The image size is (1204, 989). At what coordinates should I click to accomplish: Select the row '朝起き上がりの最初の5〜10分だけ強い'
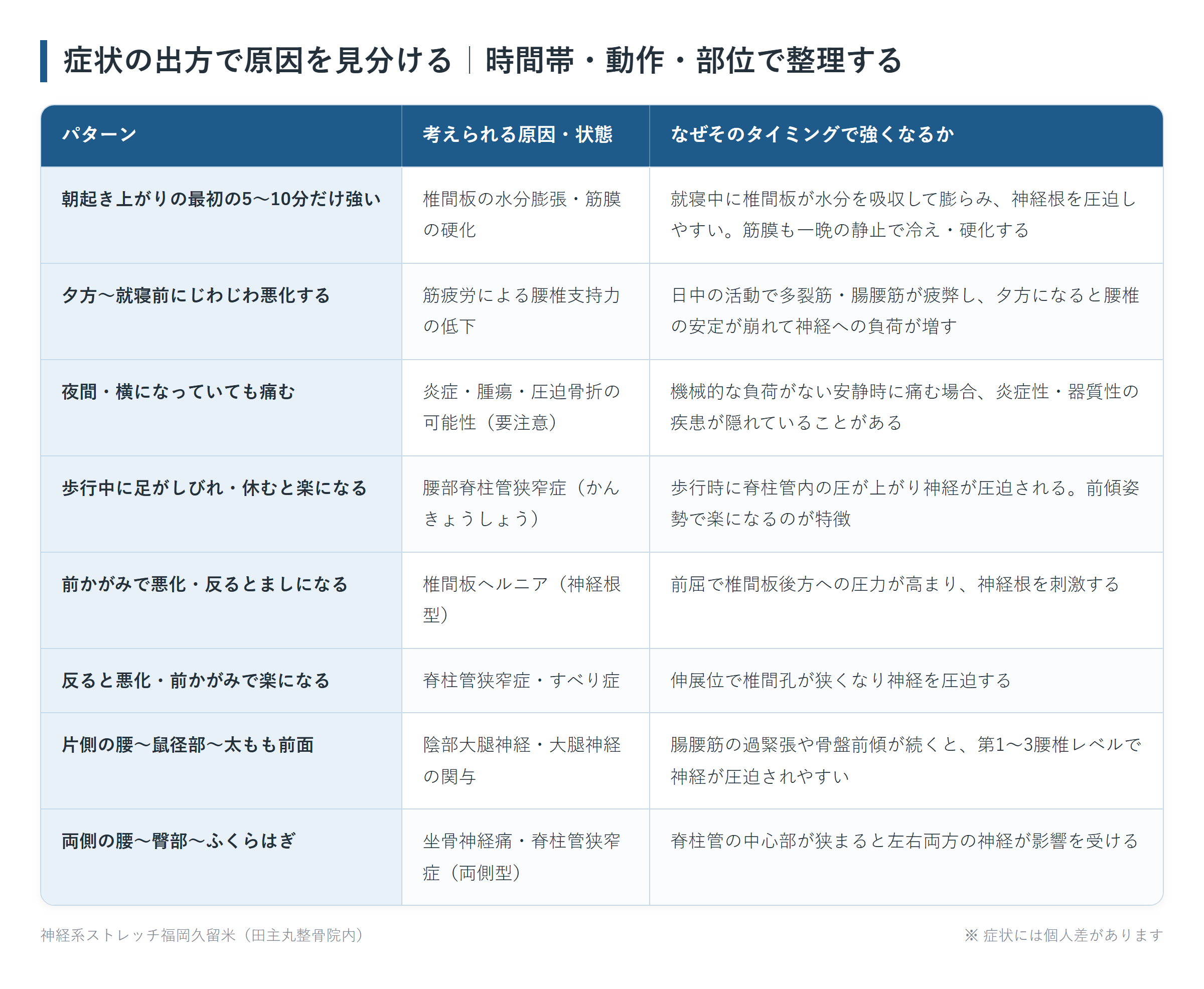click(601, 215)
